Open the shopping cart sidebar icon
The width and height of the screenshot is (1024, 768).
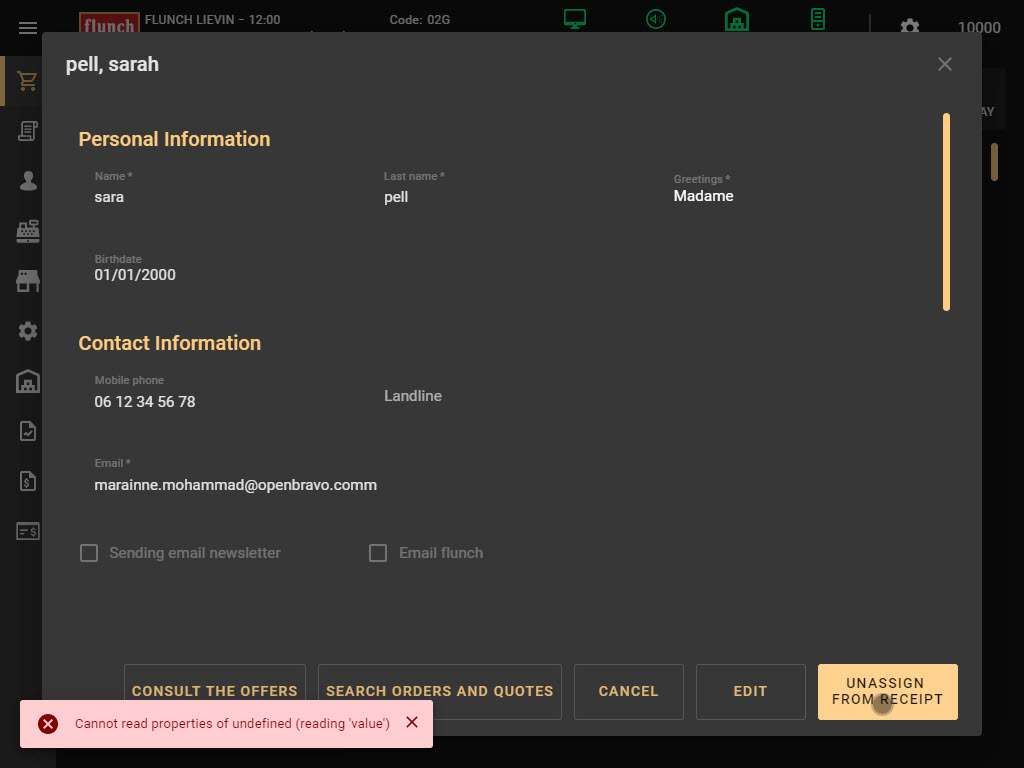(27, 81)
